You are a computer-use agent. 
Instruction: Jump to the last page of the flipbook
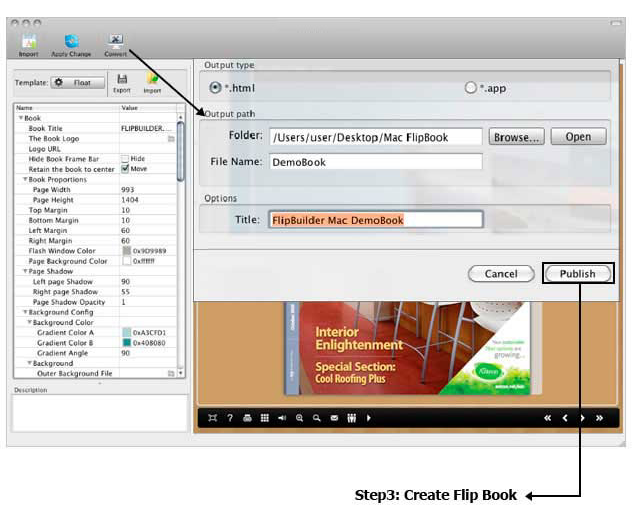(x=599, y=418)
